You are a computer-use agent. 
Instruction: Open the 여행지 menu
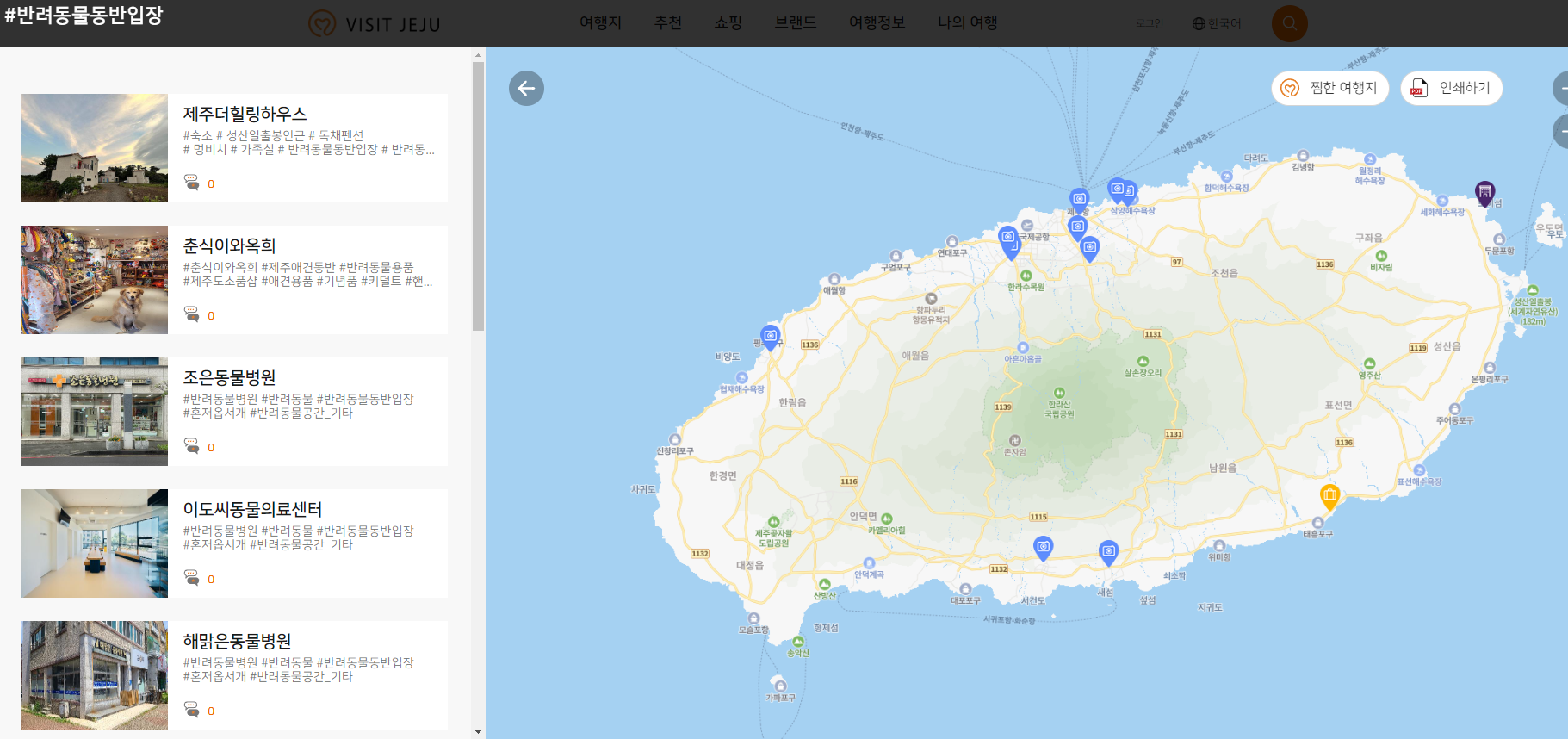click(600, 22)
